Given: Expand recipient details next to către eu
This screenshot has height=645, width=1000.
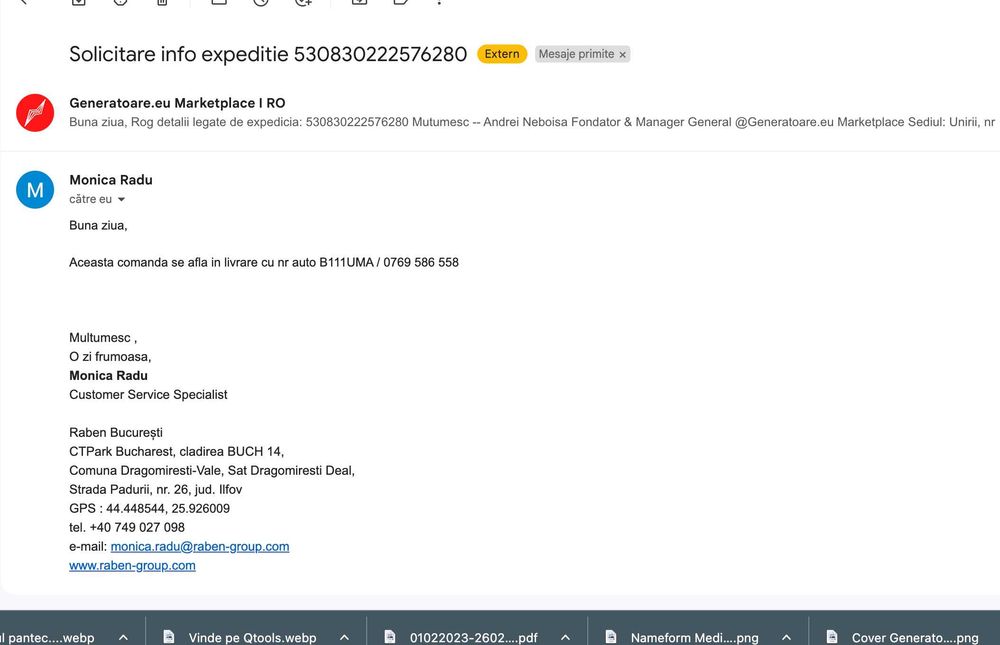Looking at the screenshot, I should [121, 200].
